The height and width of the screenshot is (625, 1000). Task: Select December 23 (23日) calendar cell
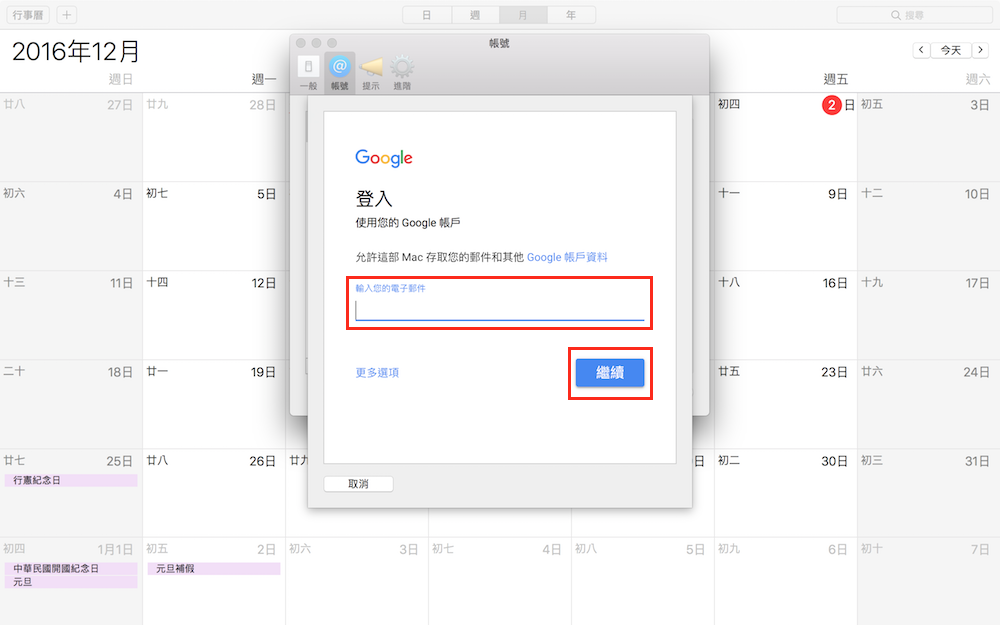[786, 404]
